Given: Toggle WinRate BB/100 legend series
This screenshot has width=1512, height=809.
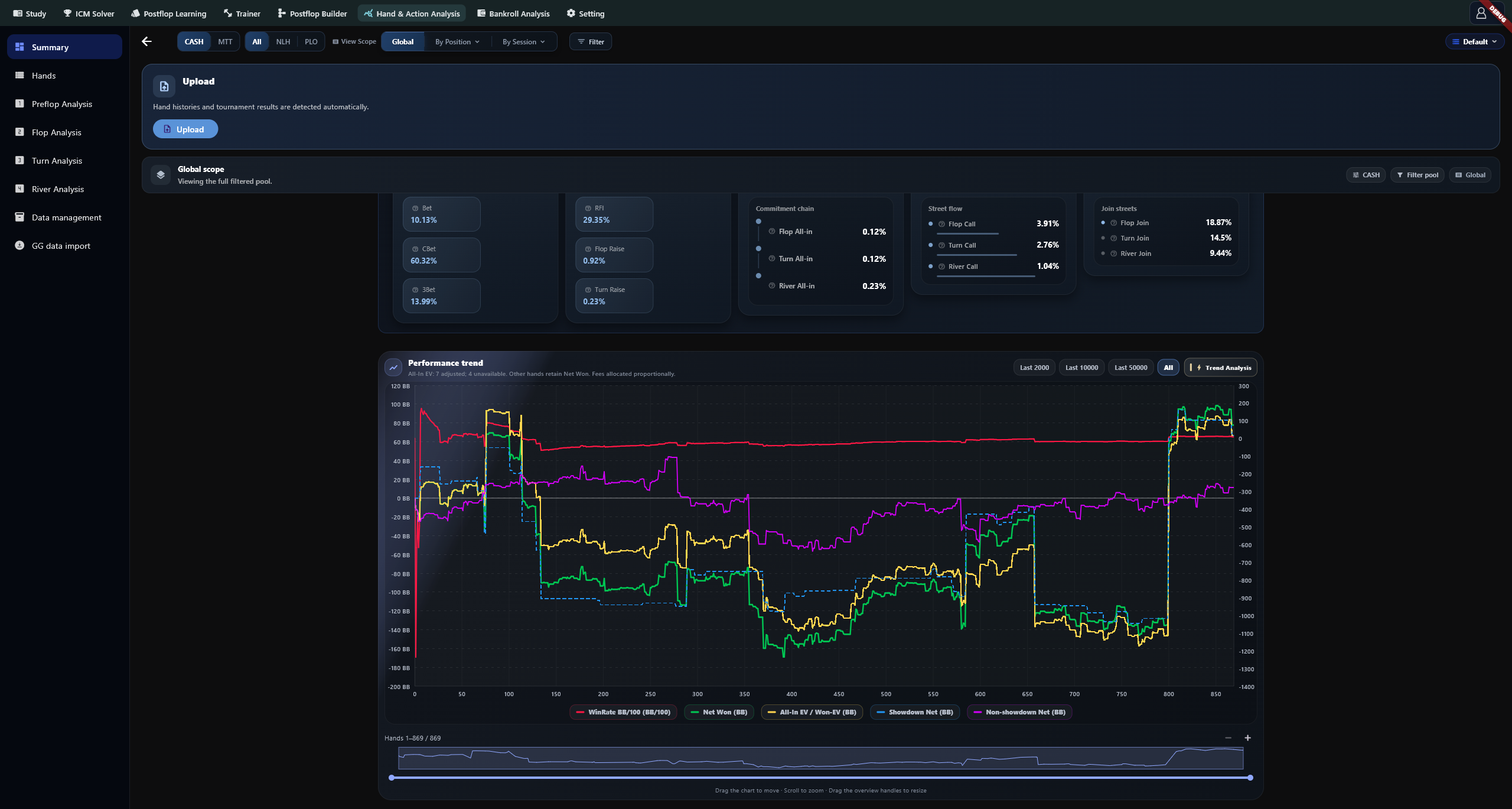Looking at the screenshot, I should pyautogui.click(x=623, y=712).
